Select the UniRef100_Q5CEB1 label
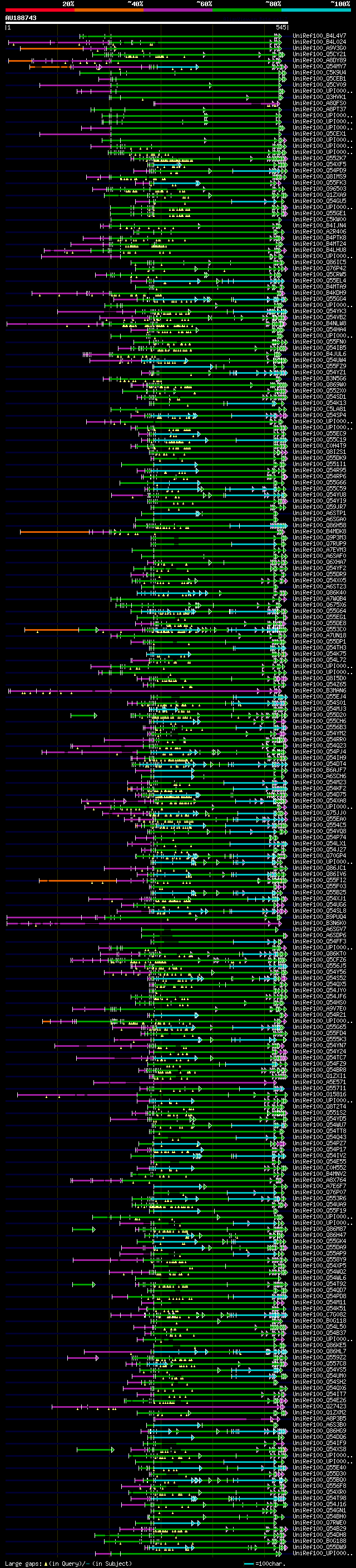Image resolution: width=356 pixels, height=1568 pixels. click(319, 78)
